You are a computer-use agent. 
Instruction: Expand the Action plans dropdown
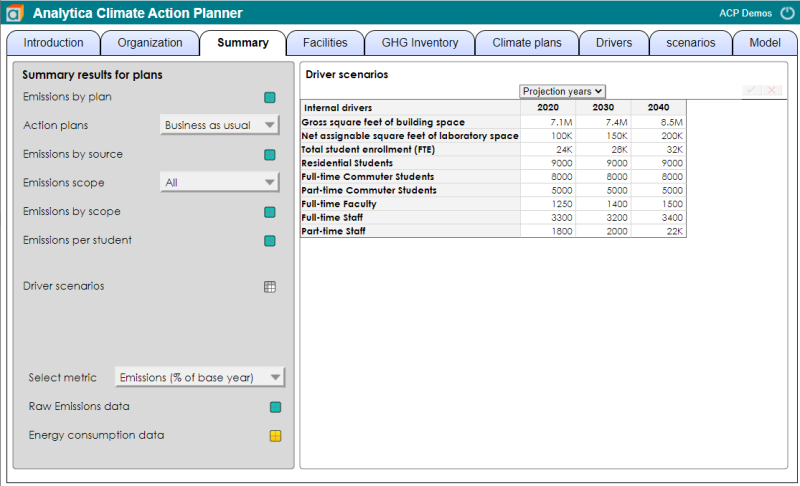coord(219,125)
